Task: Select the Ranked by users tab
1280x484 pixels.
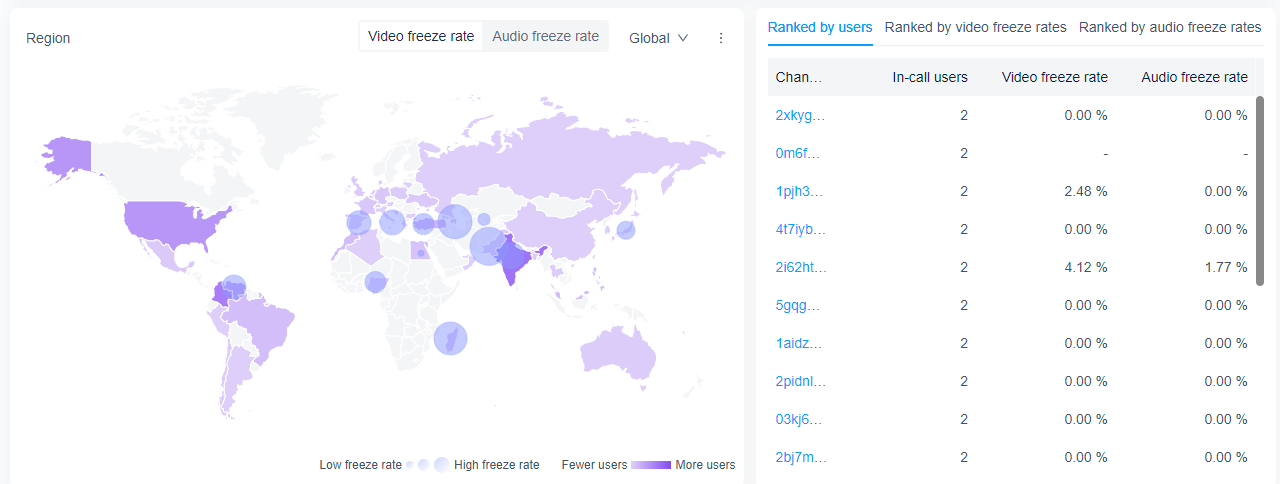Action: pyautogui.click(x=820, y=27)
